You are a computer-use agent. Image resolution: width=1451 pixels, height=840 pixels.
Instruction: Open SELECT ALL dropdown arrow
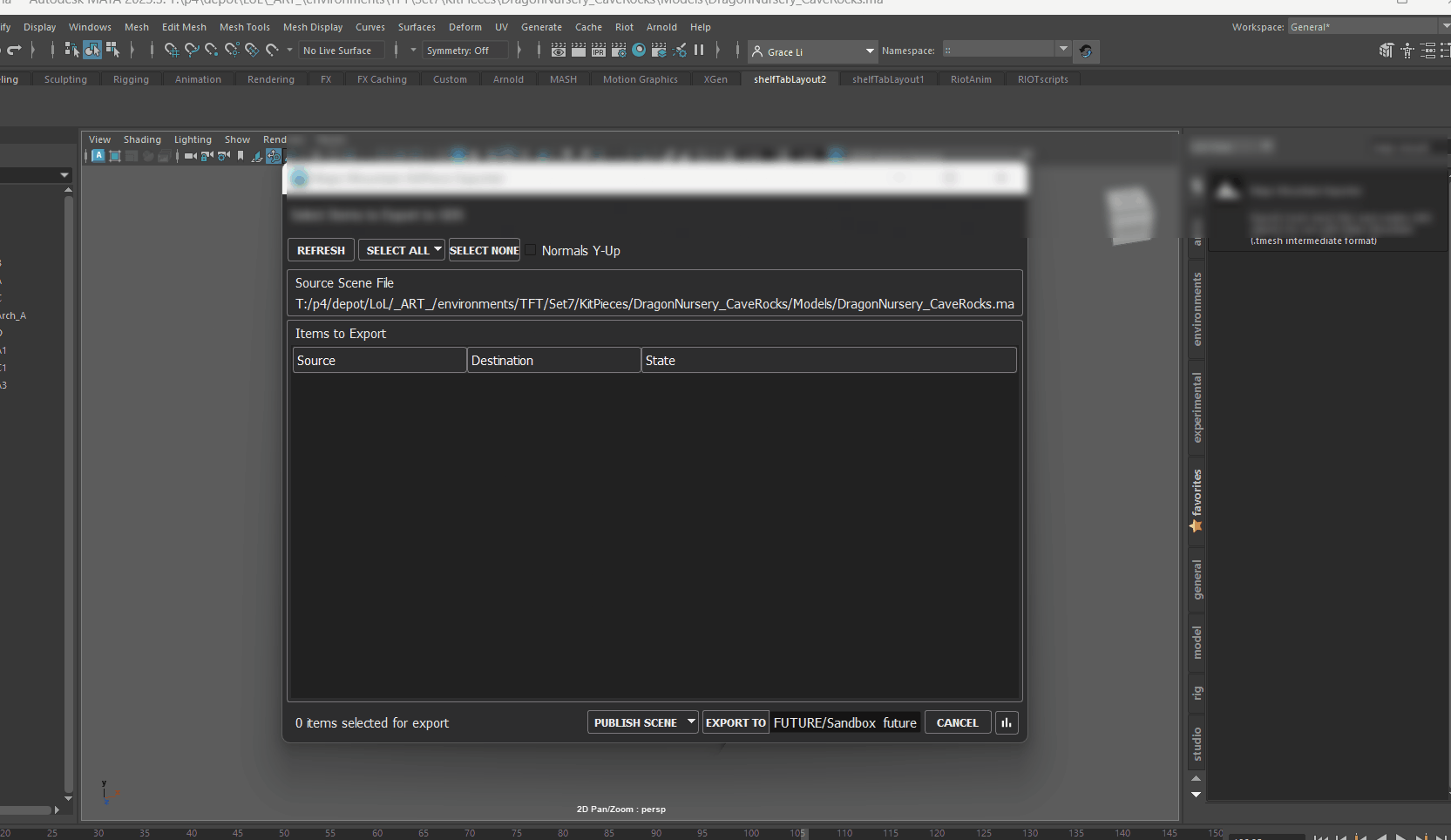coord(437,249)
